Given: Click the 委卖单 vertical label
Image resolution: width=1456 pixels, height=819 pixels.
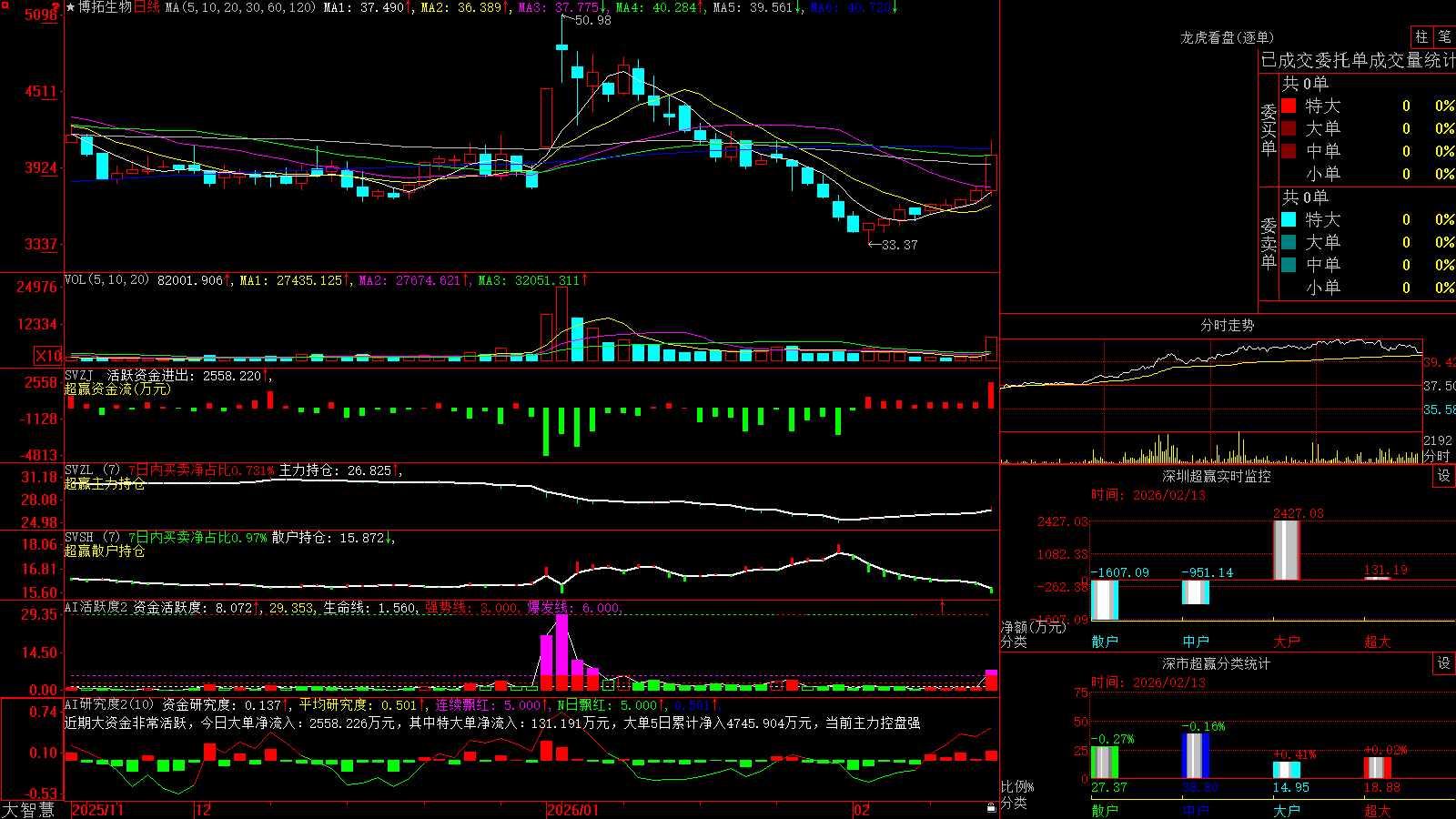Looking at the screenshot, I should pos(1269,243).
